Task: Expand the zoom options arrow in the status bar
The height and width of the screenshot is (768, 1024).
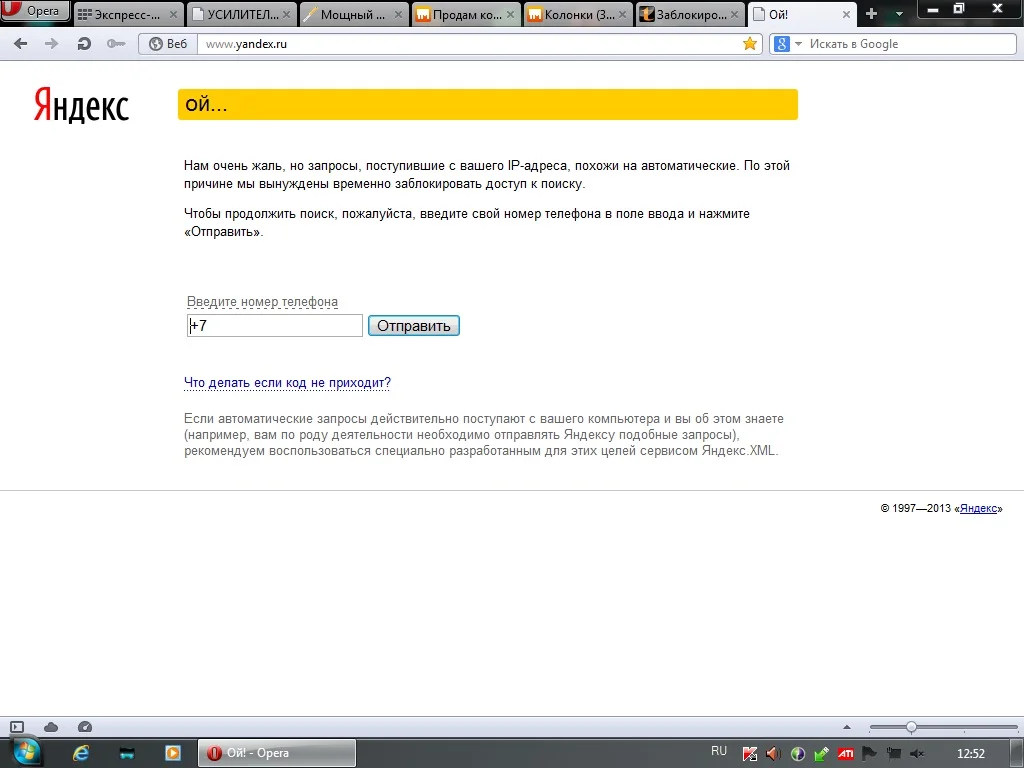Action: (x=847, y=727)
